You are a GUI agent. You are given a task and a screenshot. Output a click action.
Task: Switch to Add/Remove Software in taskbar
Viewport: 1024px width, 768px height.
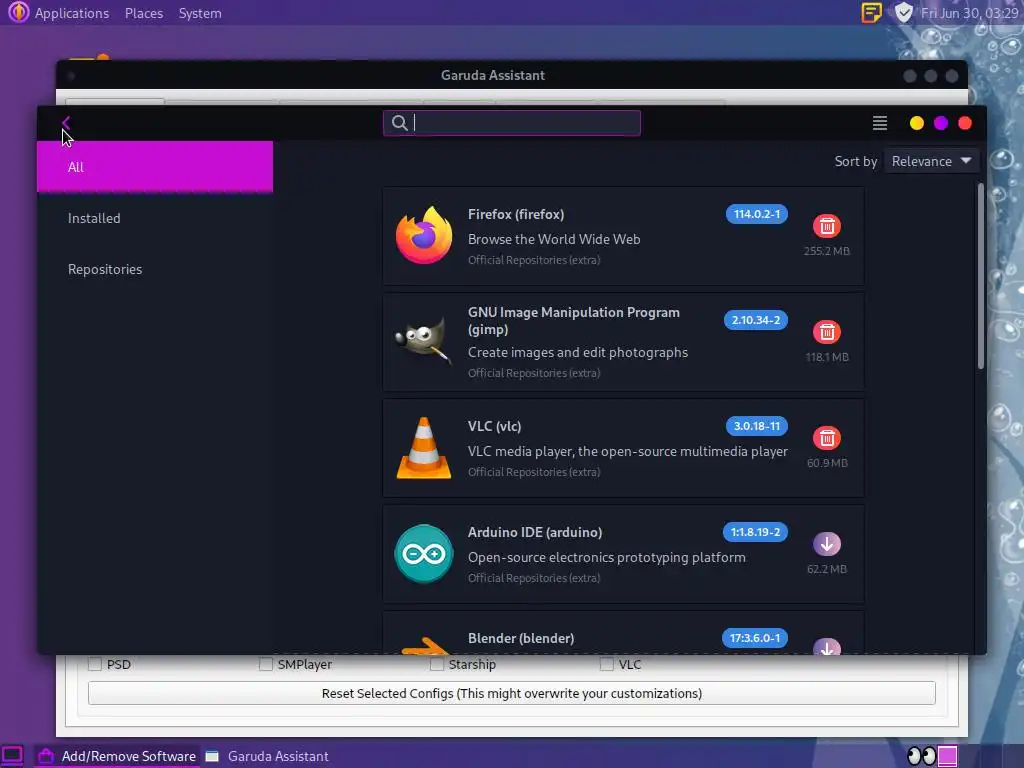(118, 756)
